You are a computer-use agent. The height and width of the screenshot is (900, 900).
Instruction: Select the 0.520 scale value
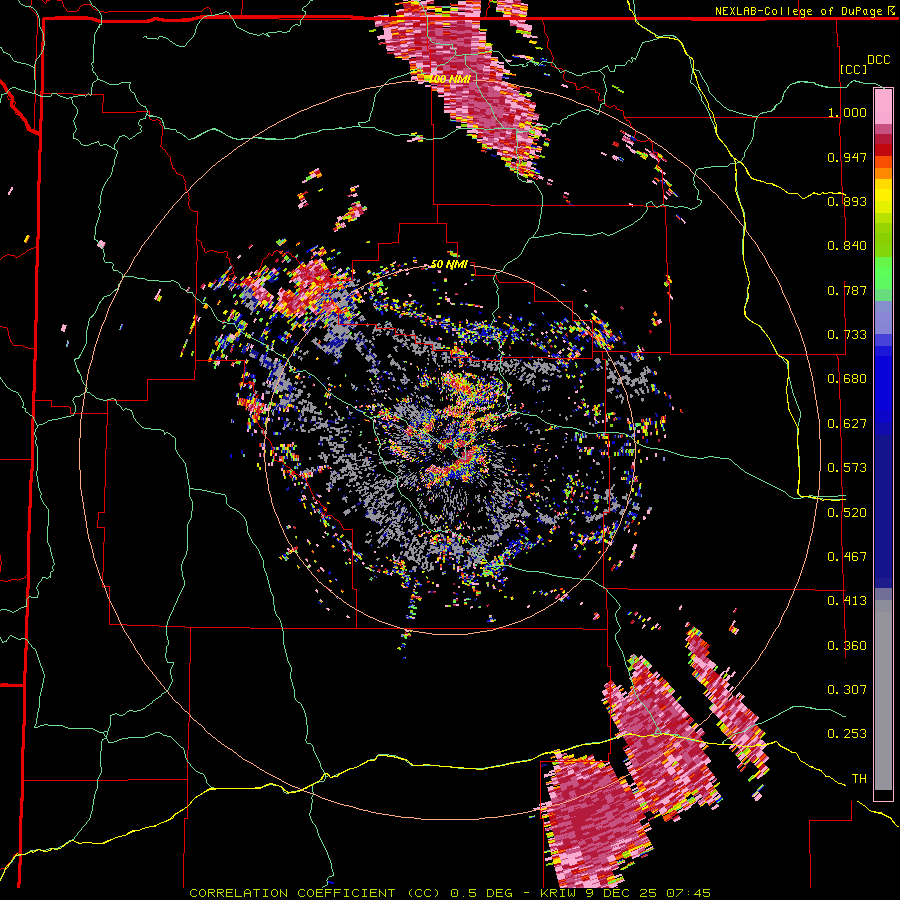847,511
